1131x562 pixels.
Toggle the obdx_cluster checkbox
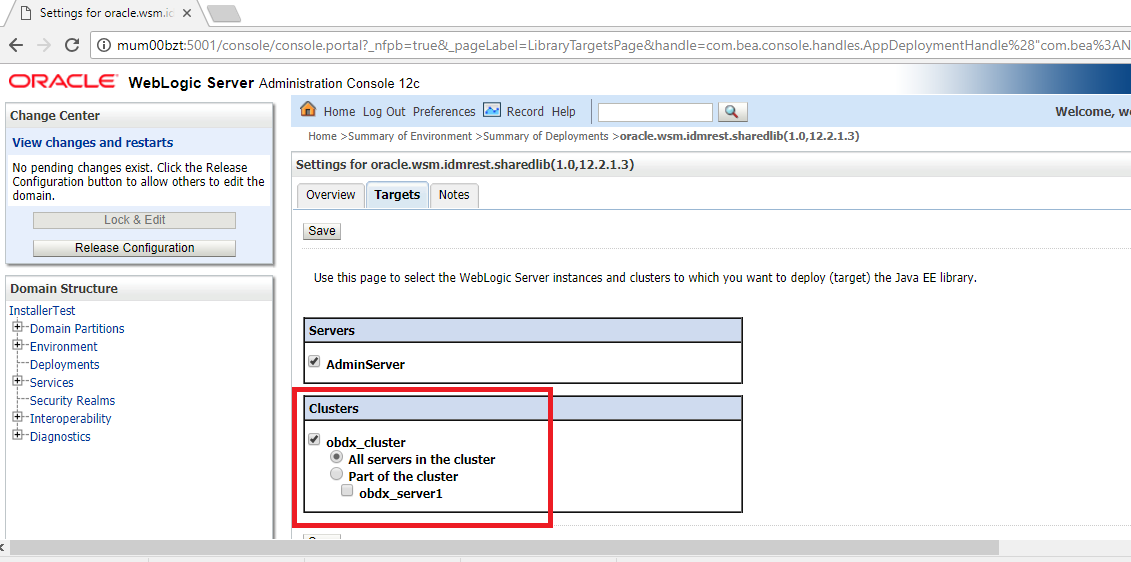[x=314, y=439]
